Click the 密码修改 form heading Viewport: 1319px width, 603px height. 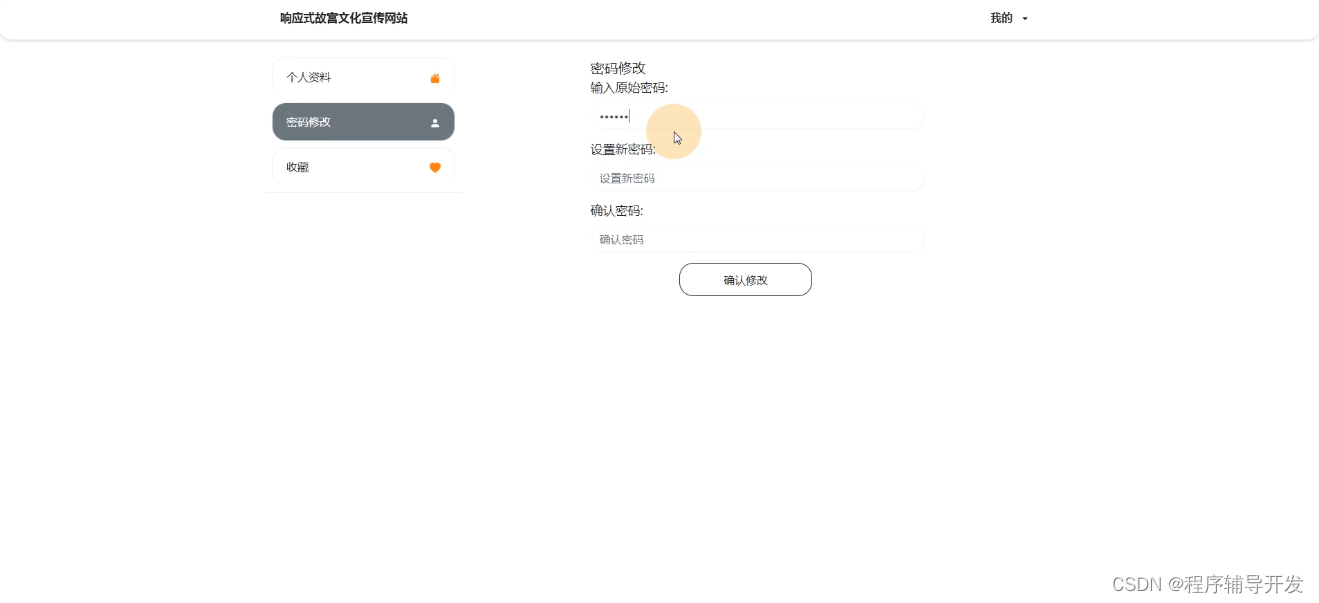(x=618, y=68)
